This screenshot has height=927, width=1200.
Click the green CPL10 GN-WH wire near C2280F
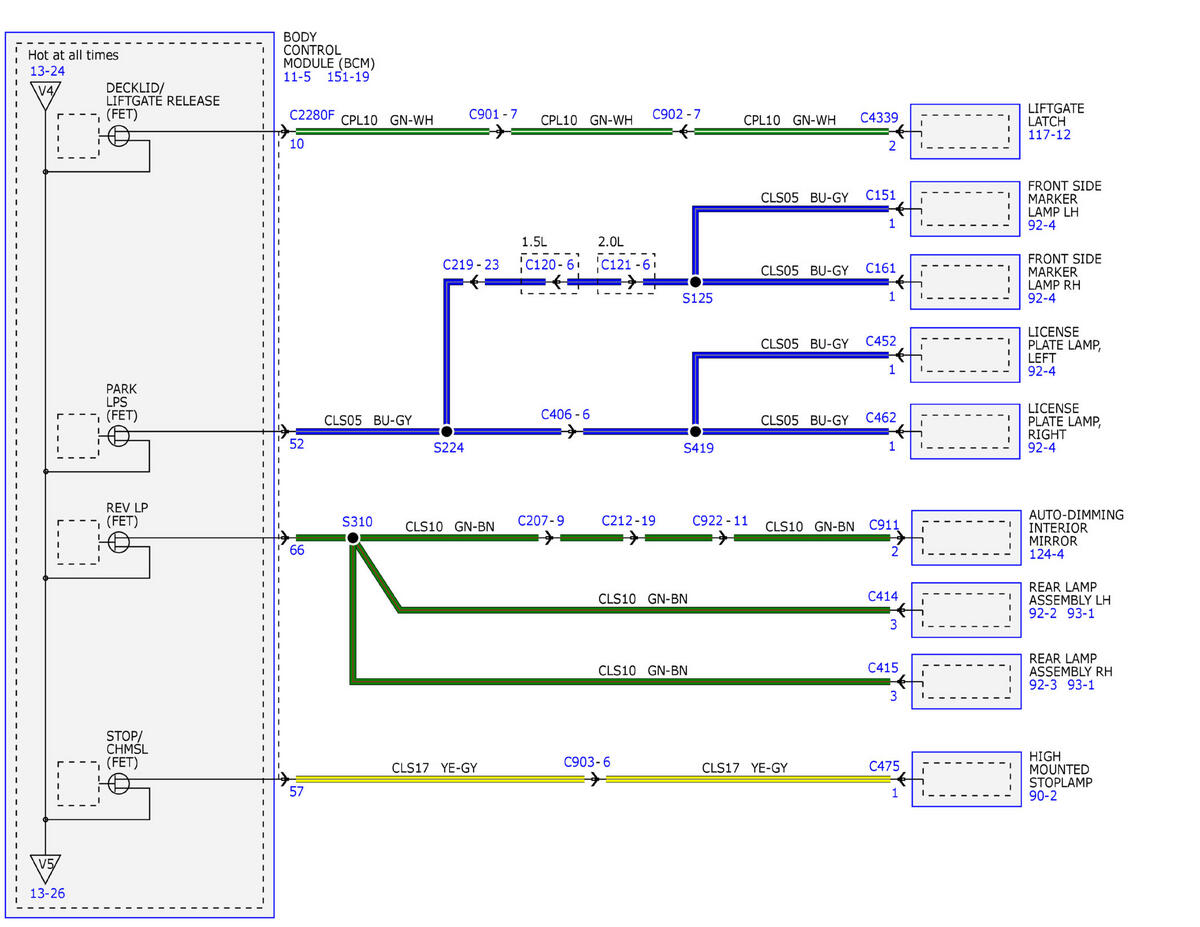(391, 131)
